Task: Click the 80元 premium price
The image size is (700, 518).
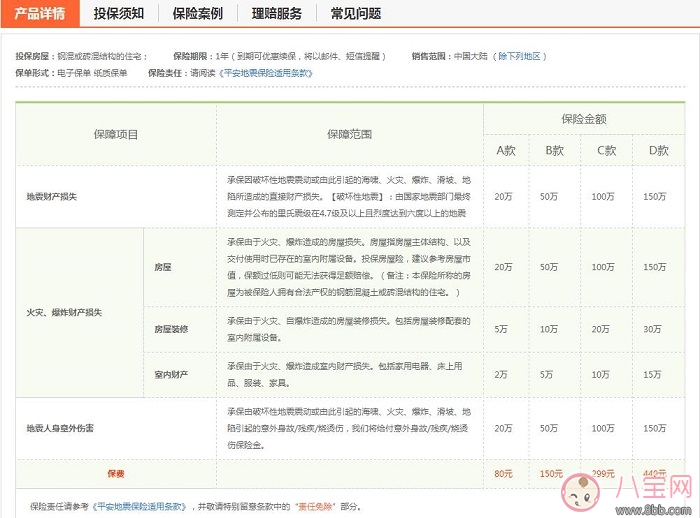Action: coord(503,473)
